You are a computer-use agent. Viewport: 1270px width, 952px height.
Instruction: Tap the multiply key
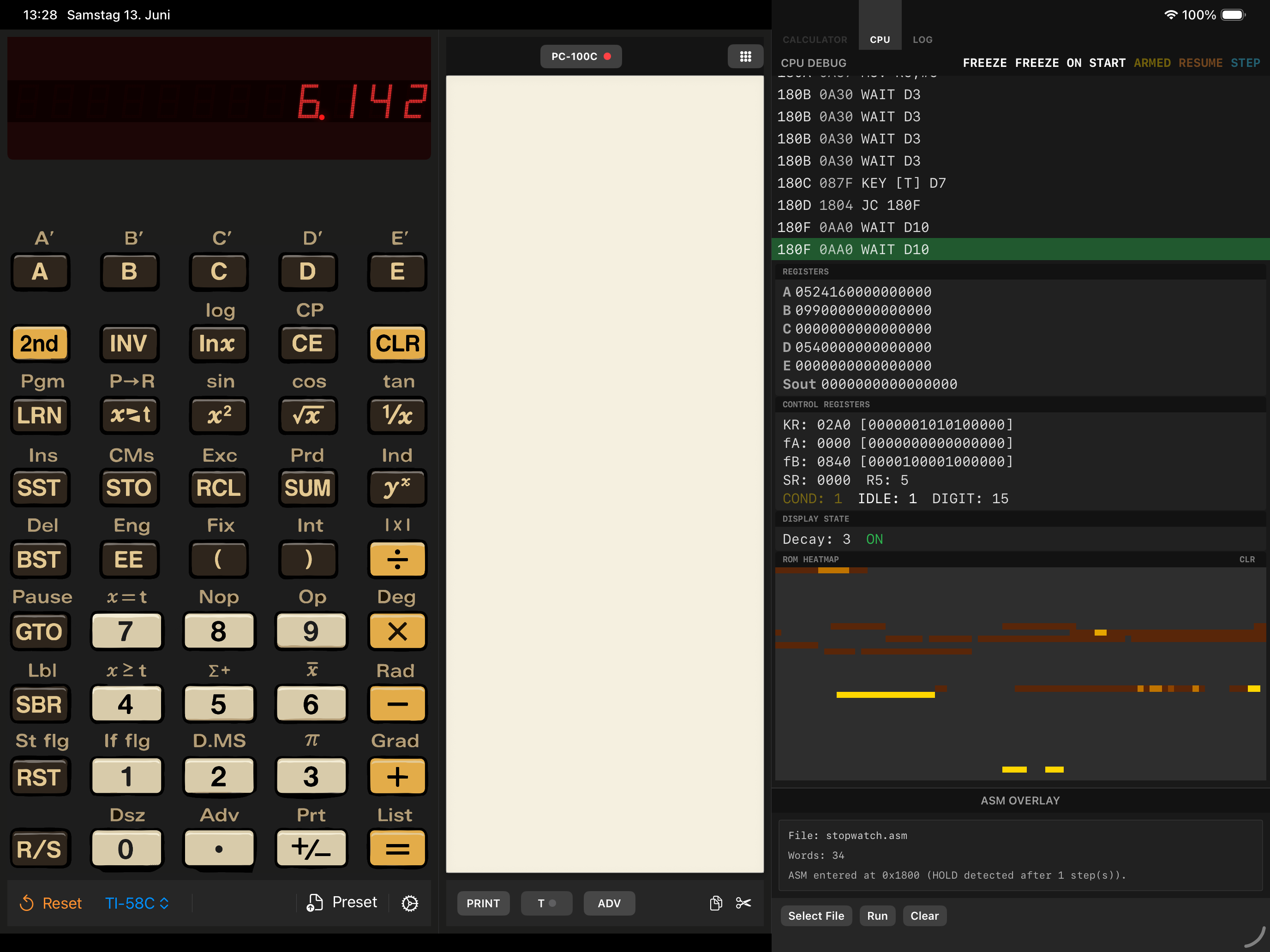click(397, 632)
